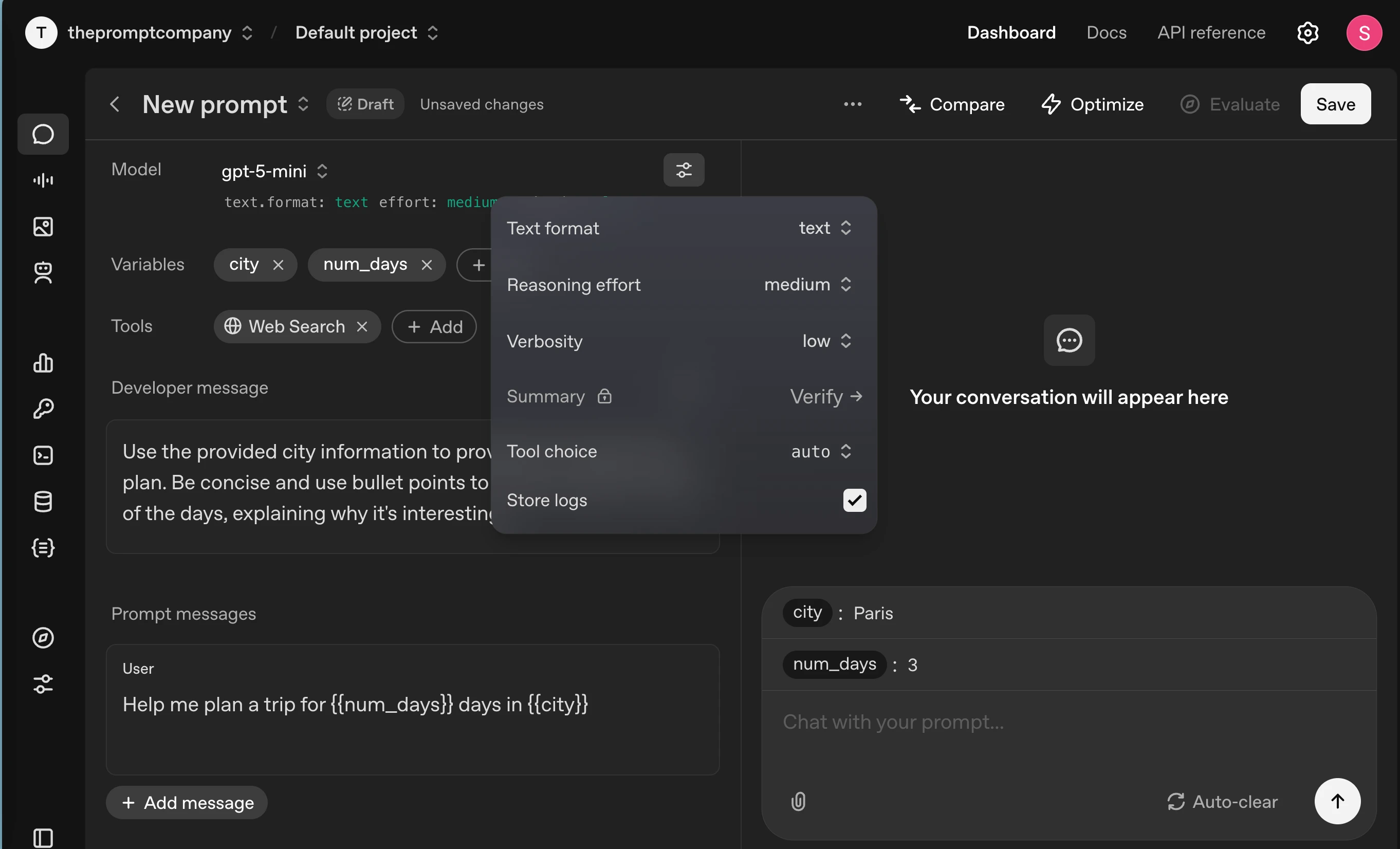Click the Save button
Image resolution: width=1400 pixels, height=849 pixels.
[x=1335, y=104]
